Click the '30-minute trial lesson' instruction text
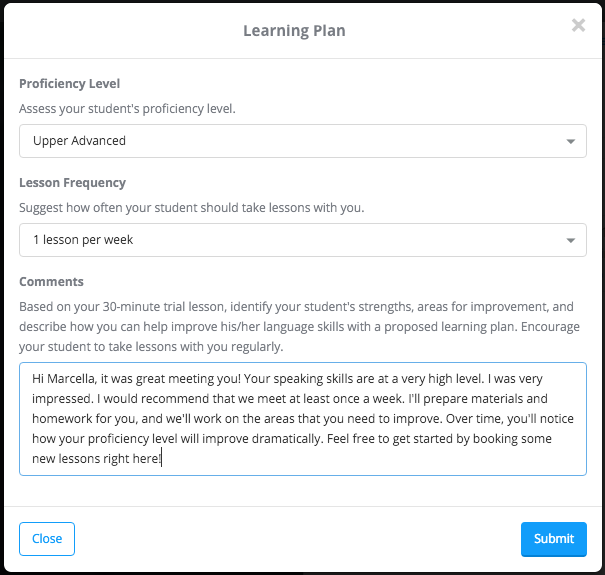The image size is (605, 575). (x=163, y=307)
